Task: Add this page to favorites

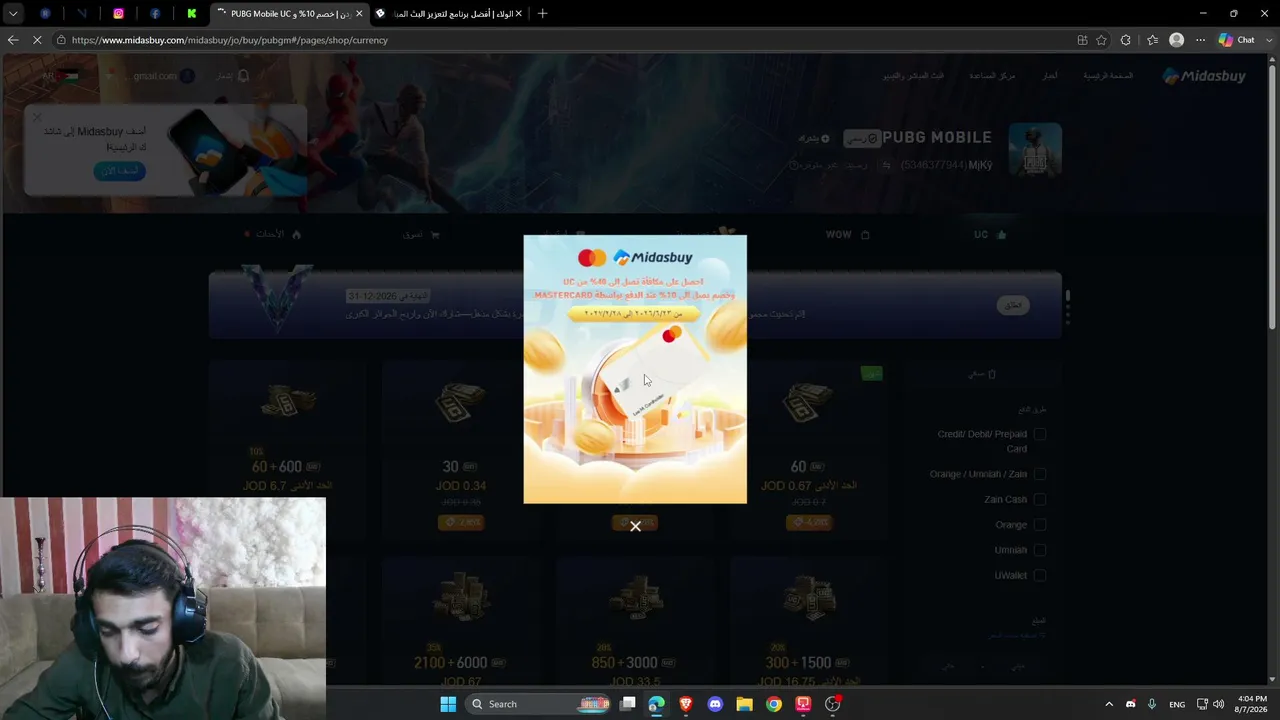Action: [x=1101, y=40]
